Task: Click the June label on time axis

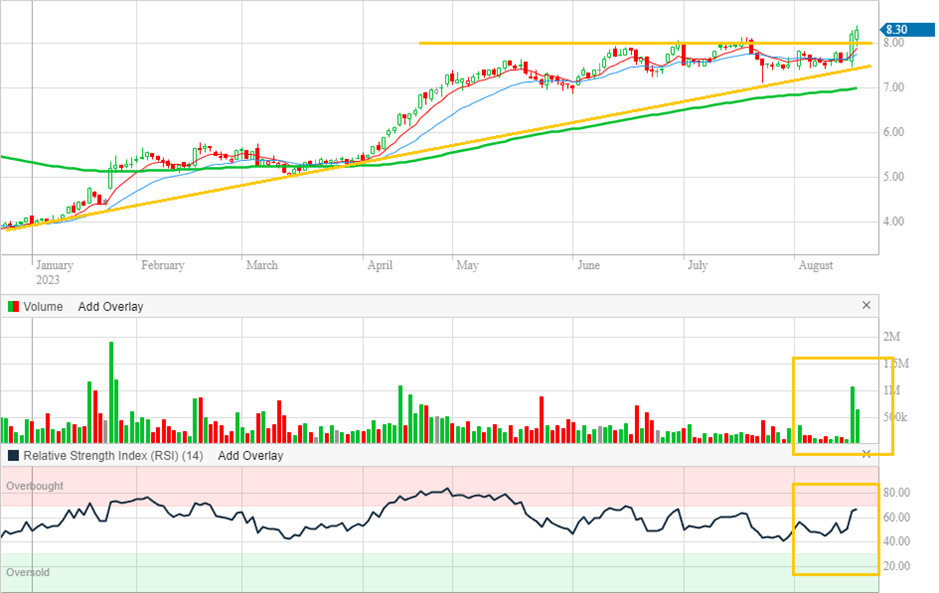Action: (588, 266)
